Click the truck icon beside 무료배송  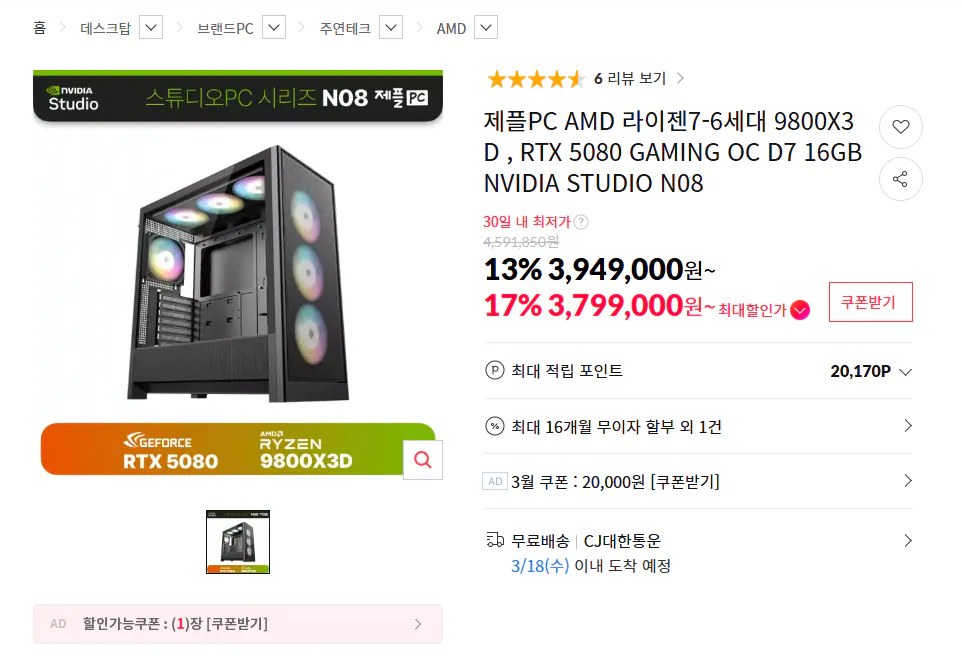click(x=494, y=539)
